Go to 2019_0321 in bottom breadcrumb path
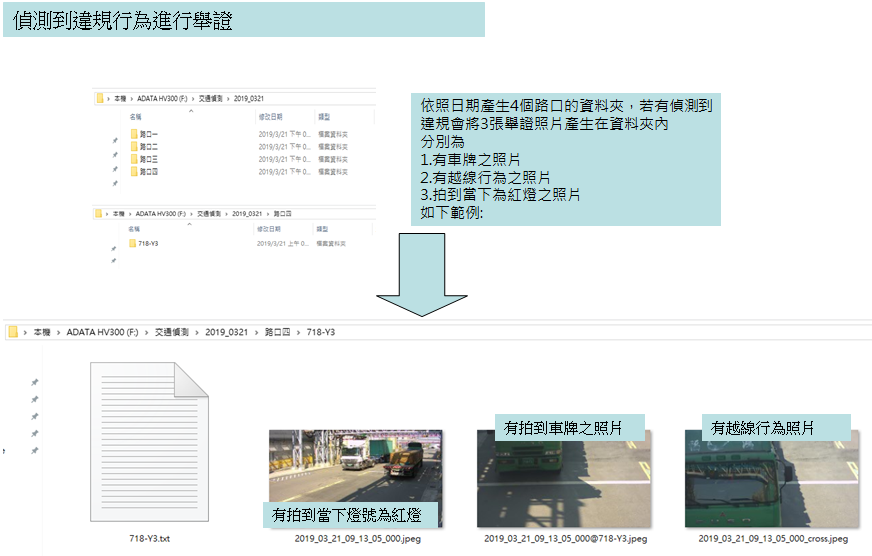Viewport: 872px width, 556px height. point(224,331)
